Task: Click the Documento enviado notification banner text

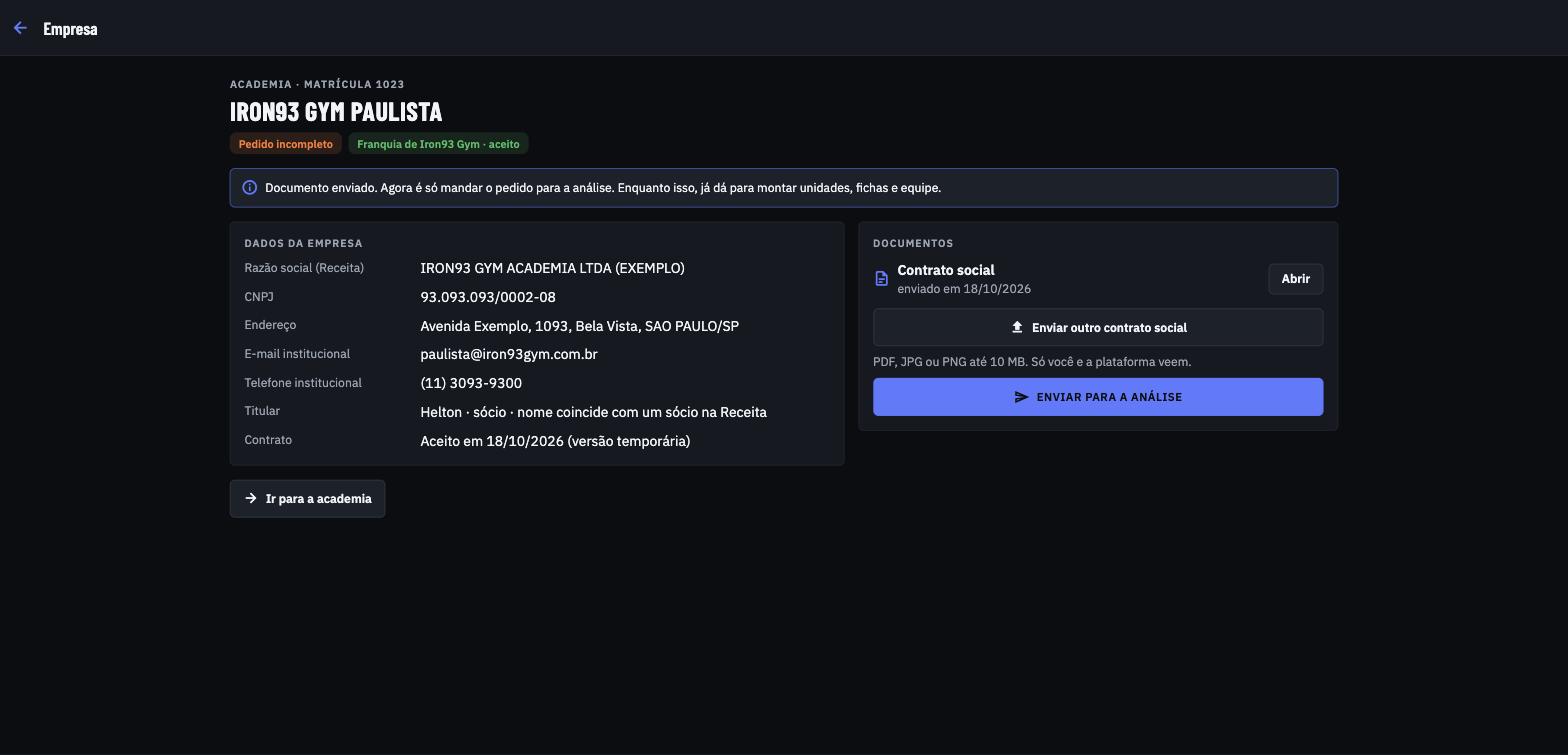Action: (x=603, y=188)
